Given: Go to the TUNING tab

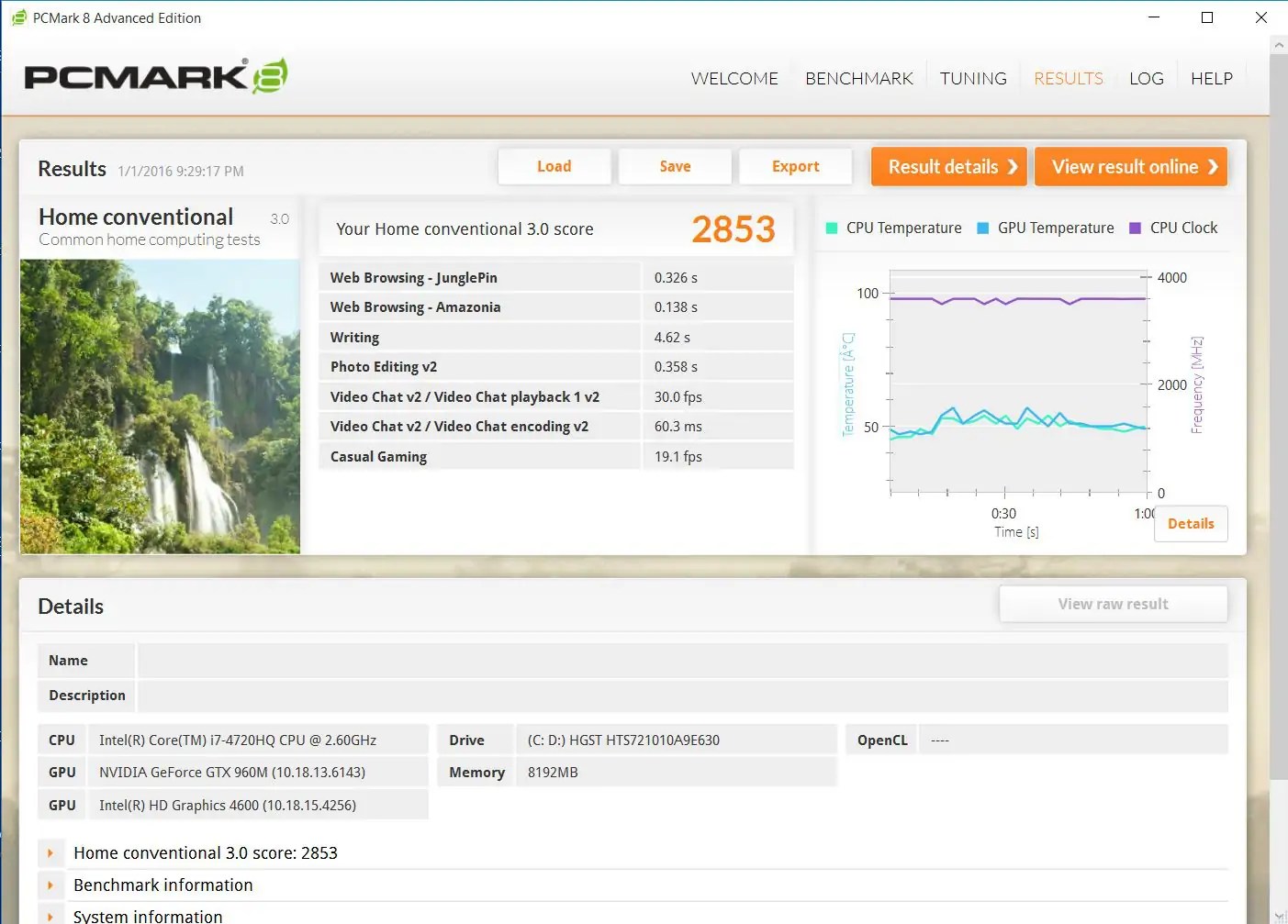Looking at the screenshot, I should click(973, 79).
